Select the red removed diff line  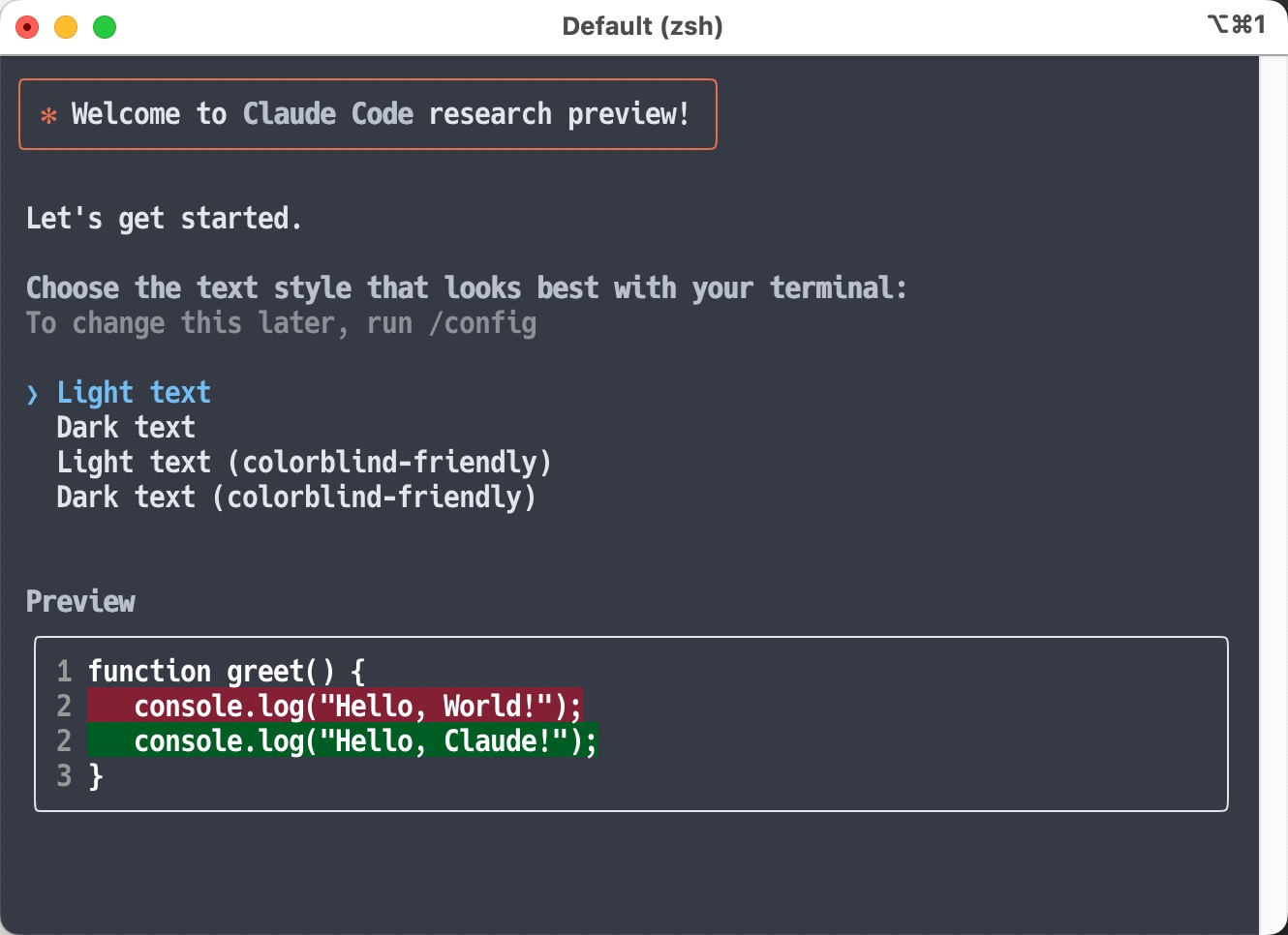pos(334,707)
